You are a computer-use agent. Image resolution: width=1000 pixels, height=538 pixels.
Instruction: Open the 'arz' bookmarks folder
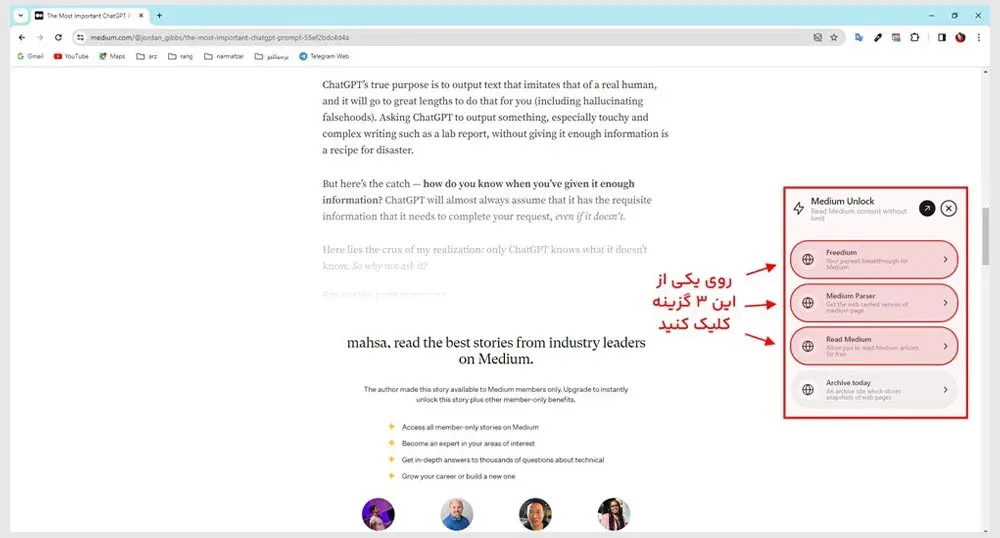pos(147,56)
